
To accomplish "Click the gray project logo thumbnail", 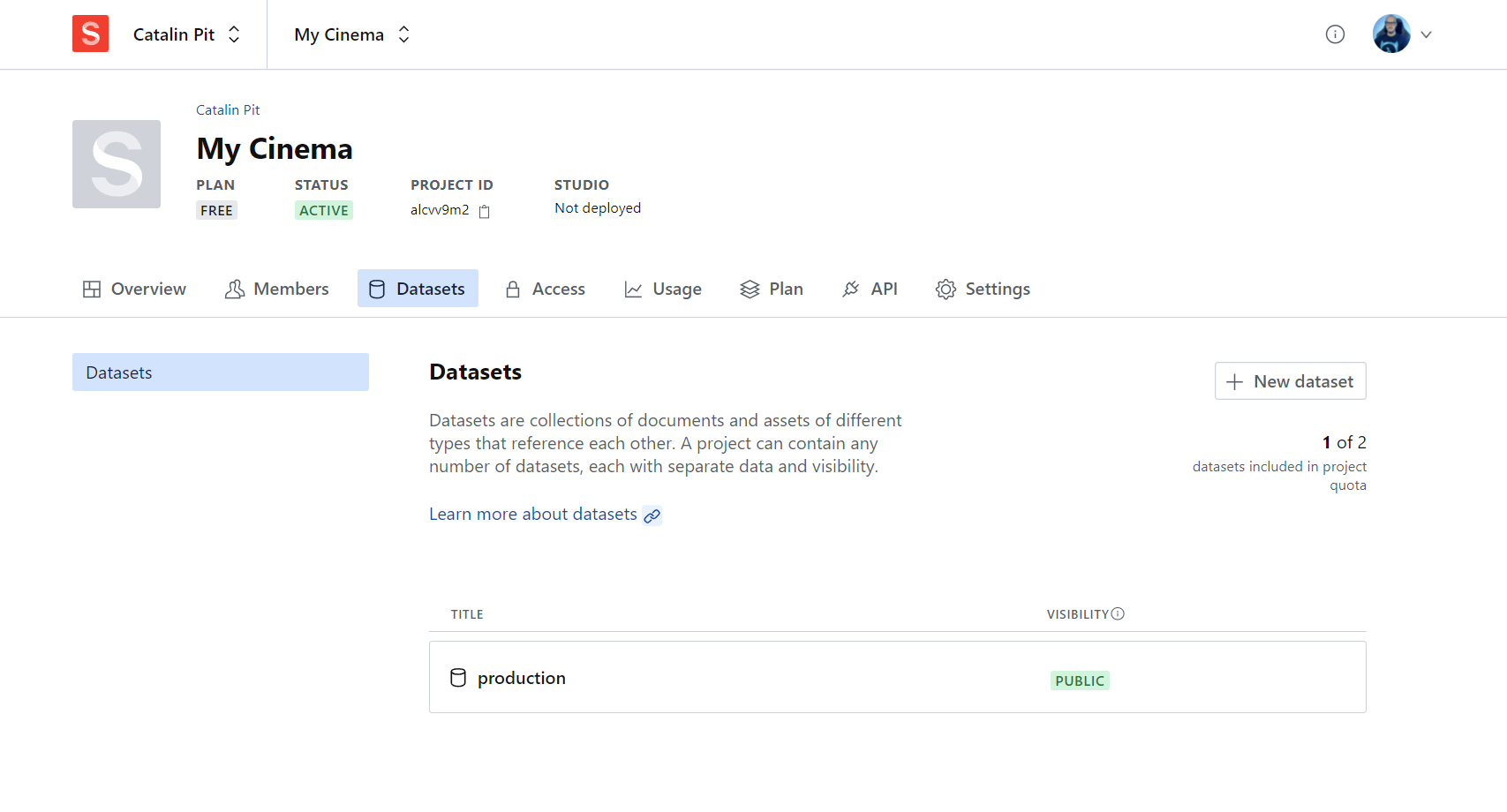I will pos(117,164).
